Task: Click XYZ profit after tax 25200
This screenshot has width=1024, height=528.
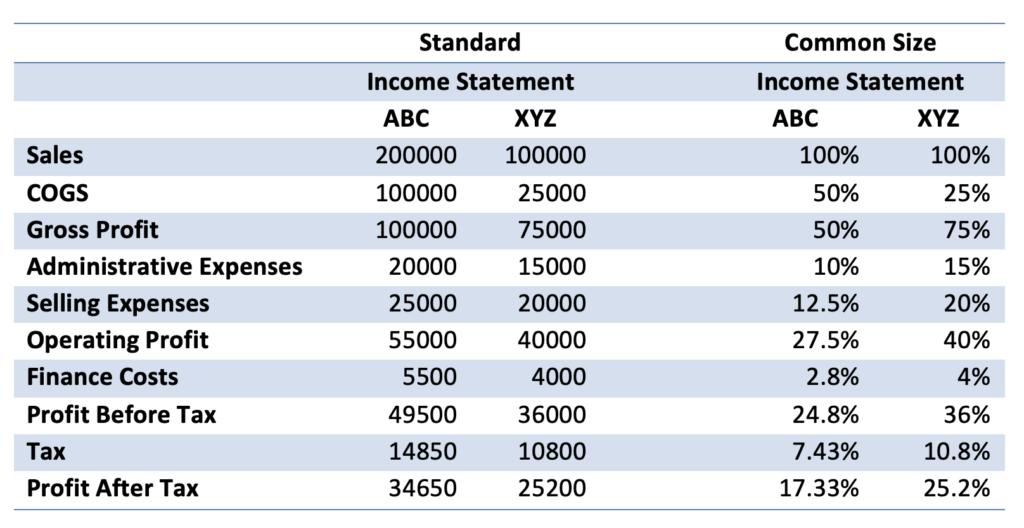Action: click(x=552, y=488)
